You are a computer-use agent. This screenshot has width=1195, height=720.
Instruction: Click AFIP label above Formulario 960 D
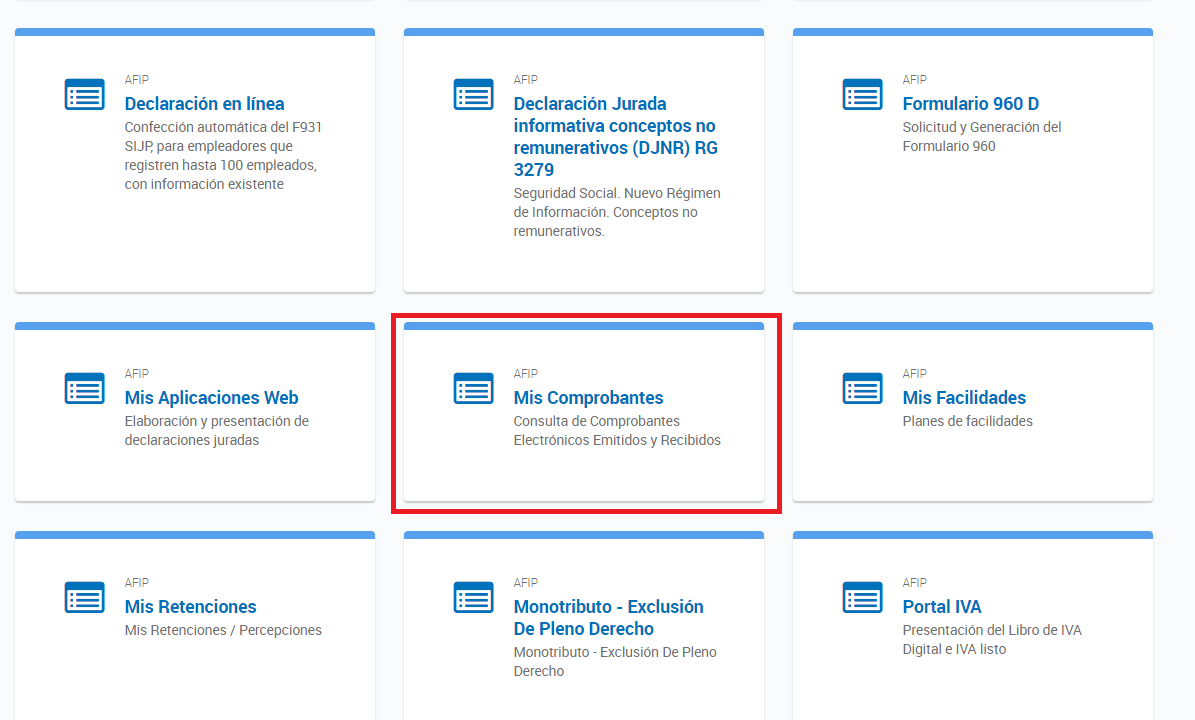(915, 79)
